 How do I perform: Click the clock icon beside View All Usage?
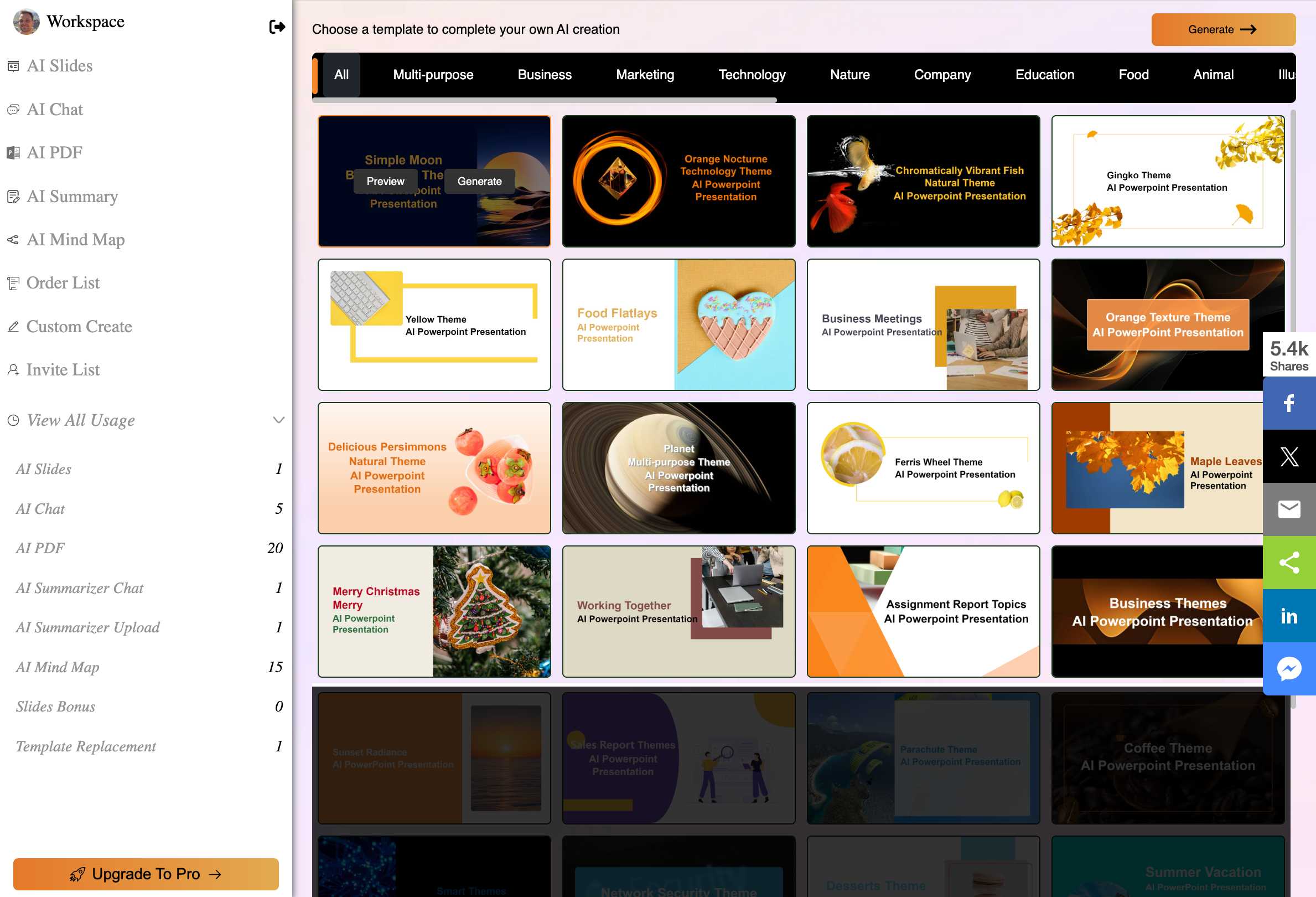click(13, 420)
